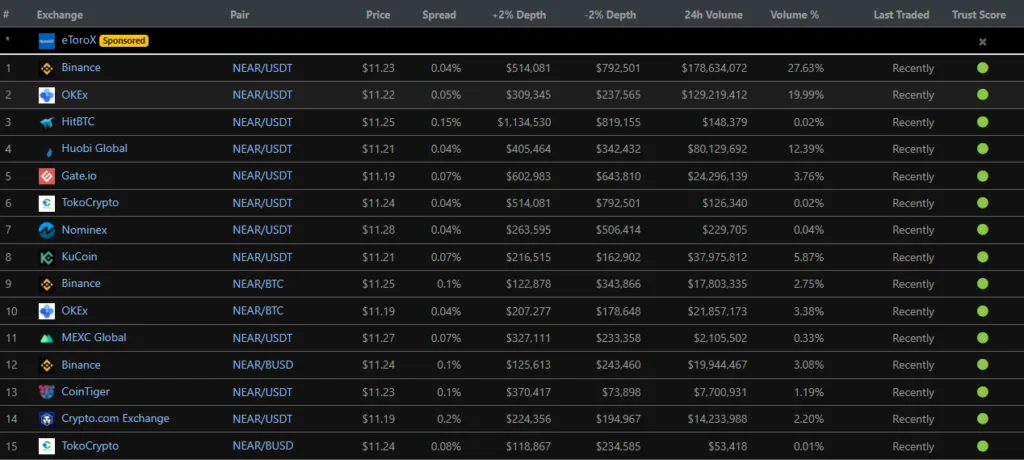Click the OKEx logo in row 2
Image resolution: width=1024 pixels, height=460 pixels.
pyautogui.click(x=46, y=95)
